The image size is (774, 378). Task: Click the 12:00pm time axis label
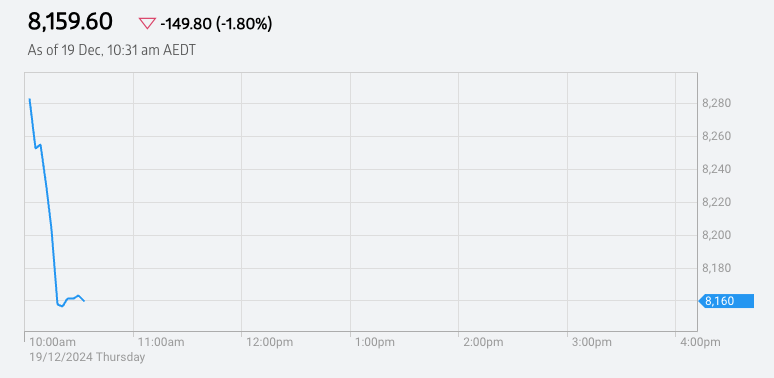tap(270, 342)
